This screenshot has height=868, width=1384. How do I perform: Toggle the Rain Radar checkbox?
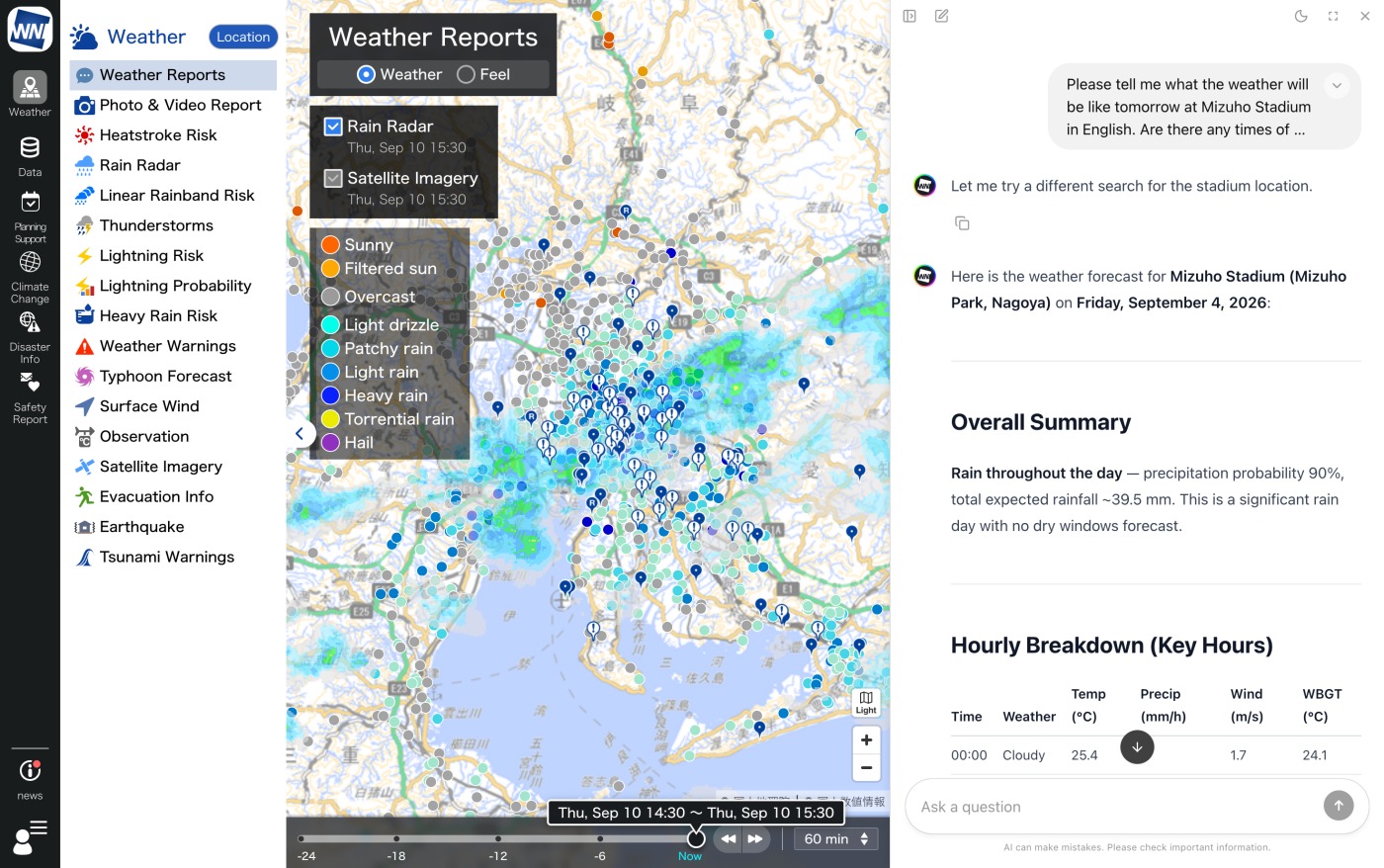333,127
